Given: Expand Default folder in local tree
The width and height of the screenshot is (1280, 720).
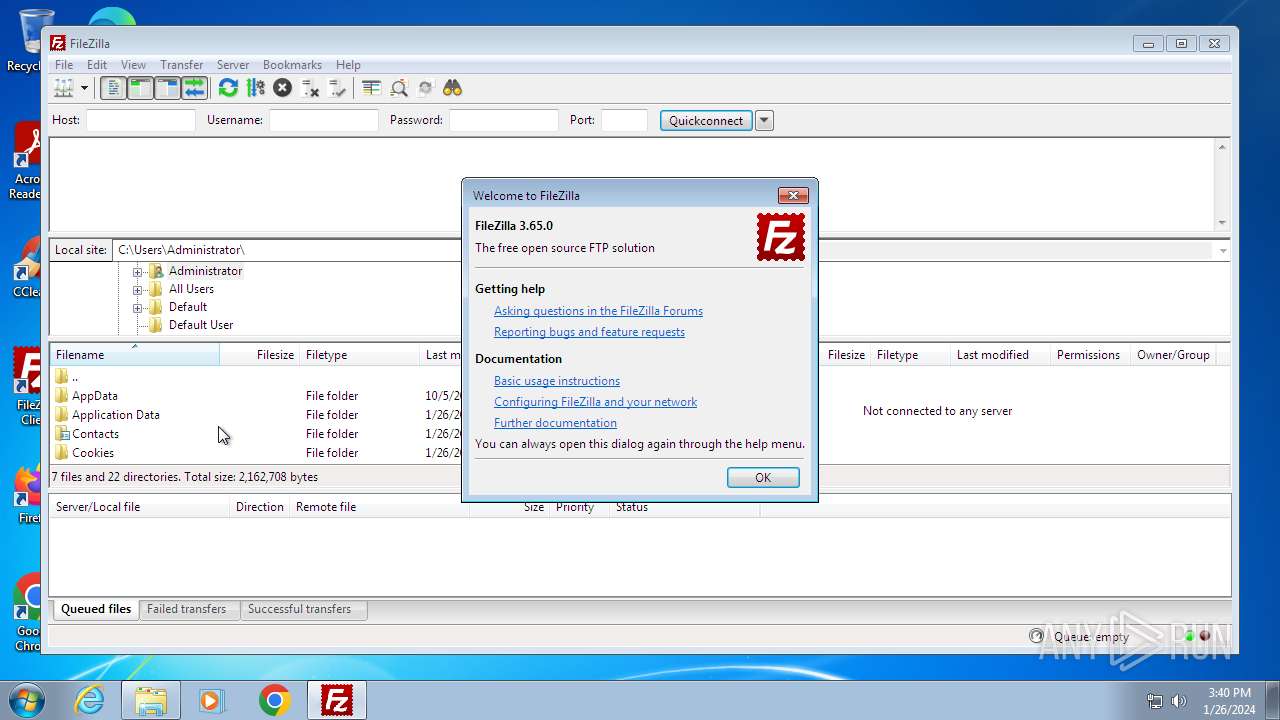Looking at the screenshot, I should pyautogui.click(x=138, y=307).
